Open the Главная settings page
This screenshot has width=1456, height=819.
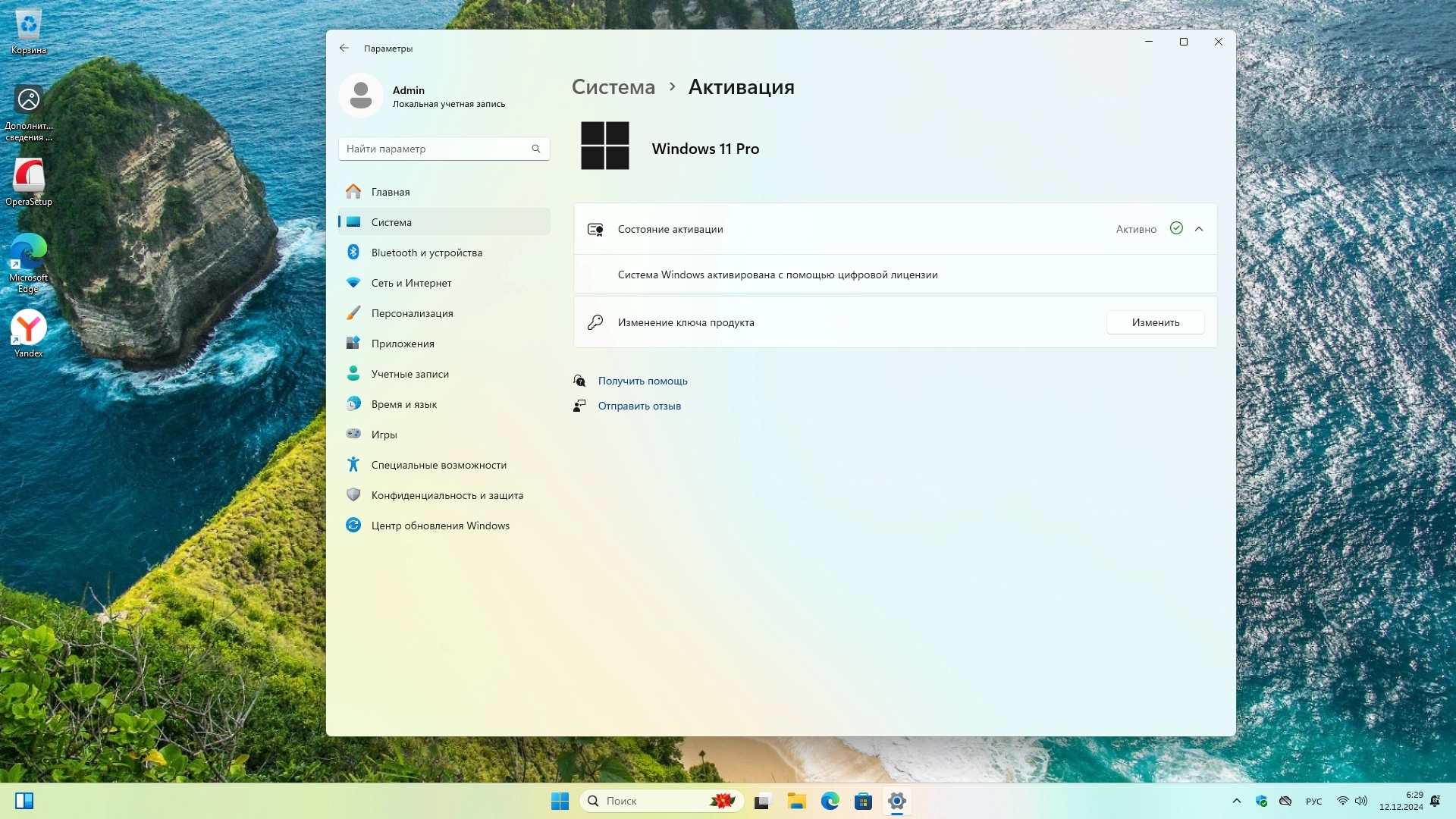click(391, 192)
